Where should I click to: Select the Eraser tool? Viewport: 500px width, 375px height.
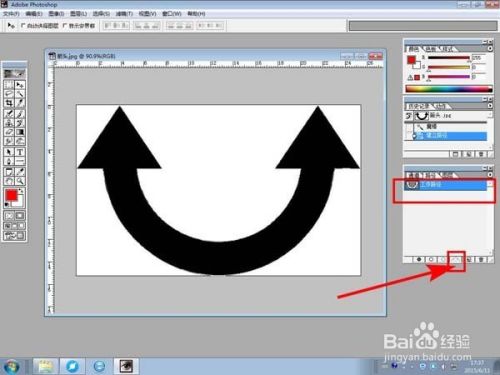click(x=9, y=132)
